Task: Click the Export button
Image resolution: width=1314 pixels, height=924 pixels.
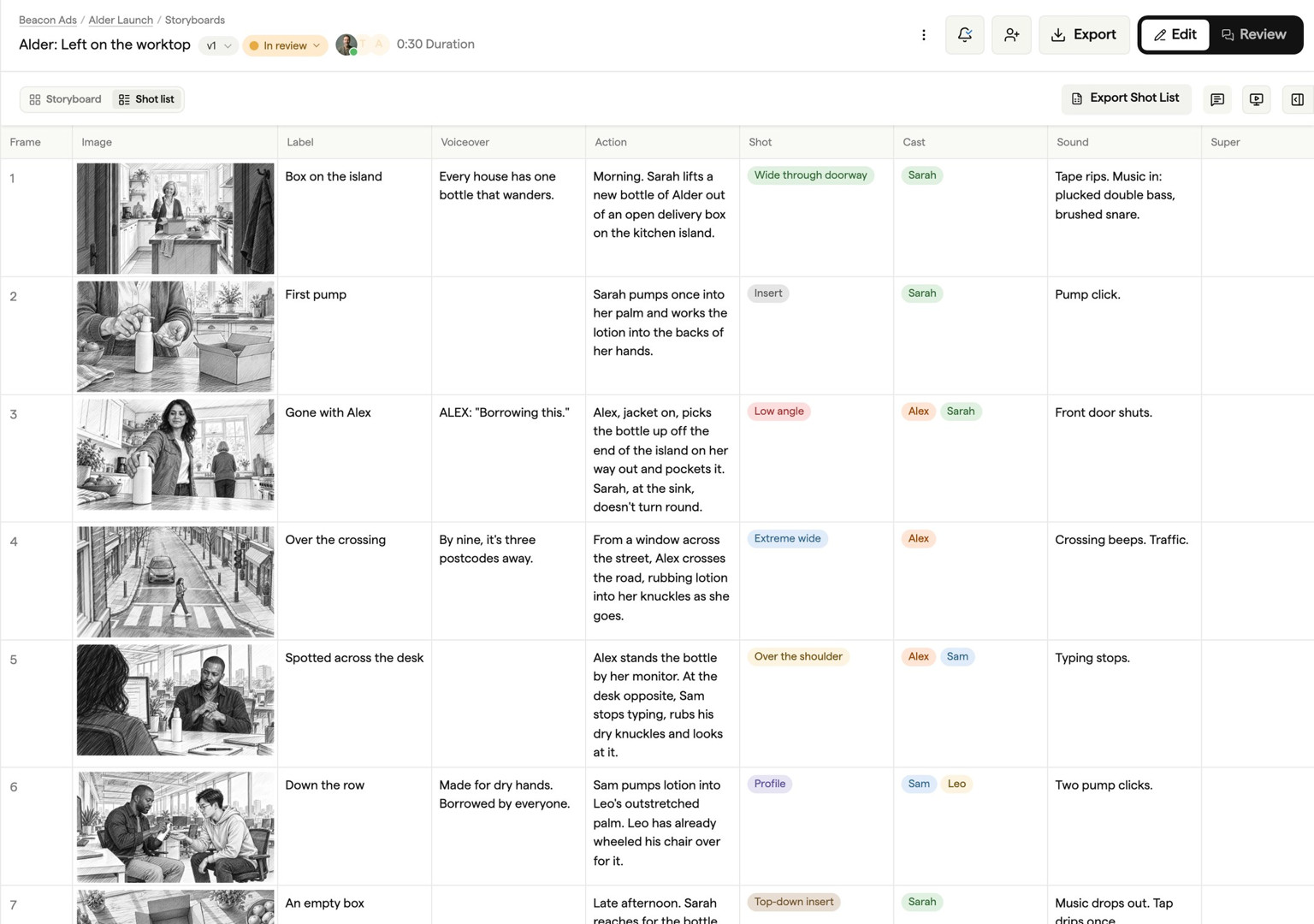Action: [1084, 35]
